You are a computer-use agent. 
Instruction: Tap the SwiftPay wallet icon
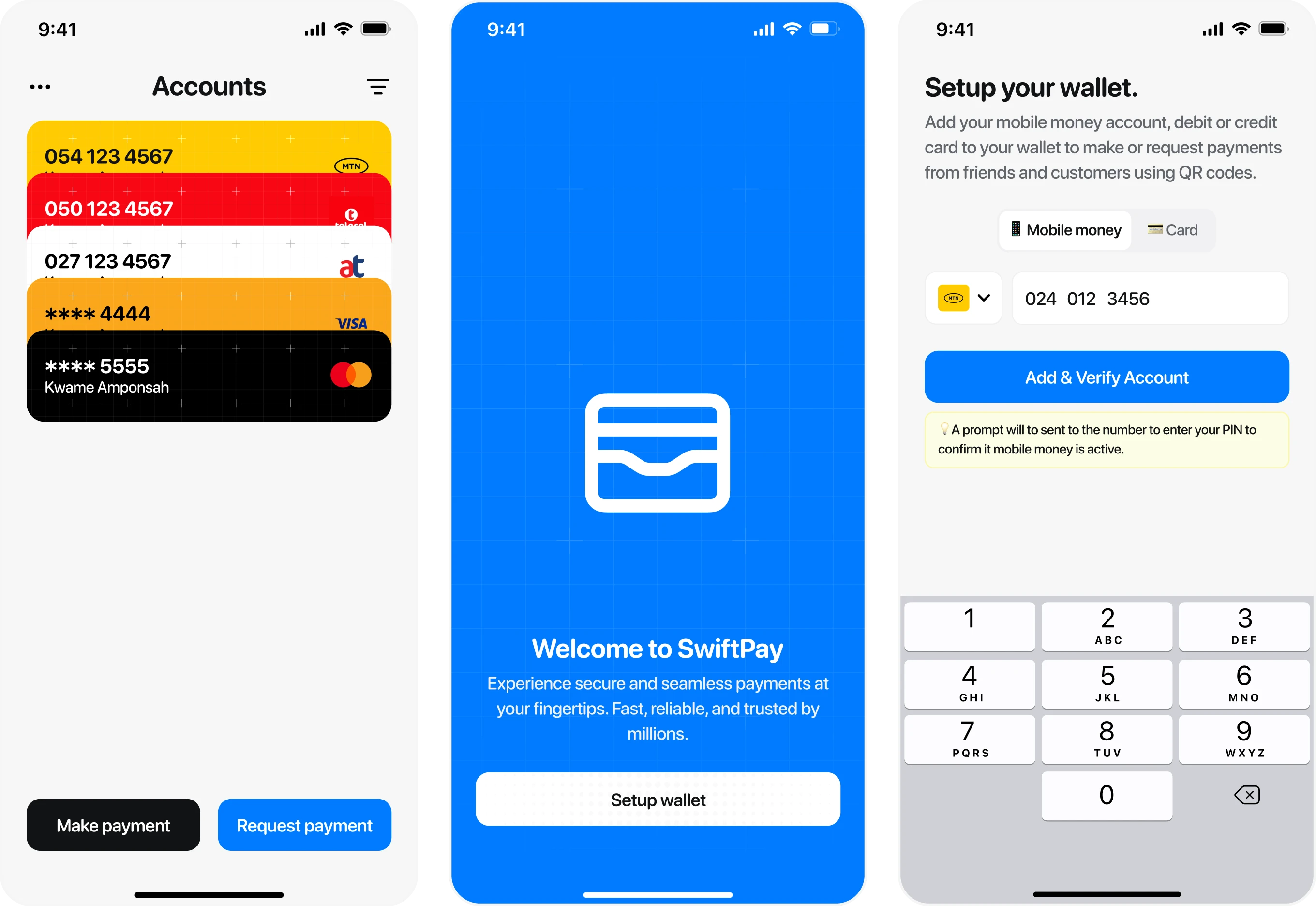pos(658,453)
